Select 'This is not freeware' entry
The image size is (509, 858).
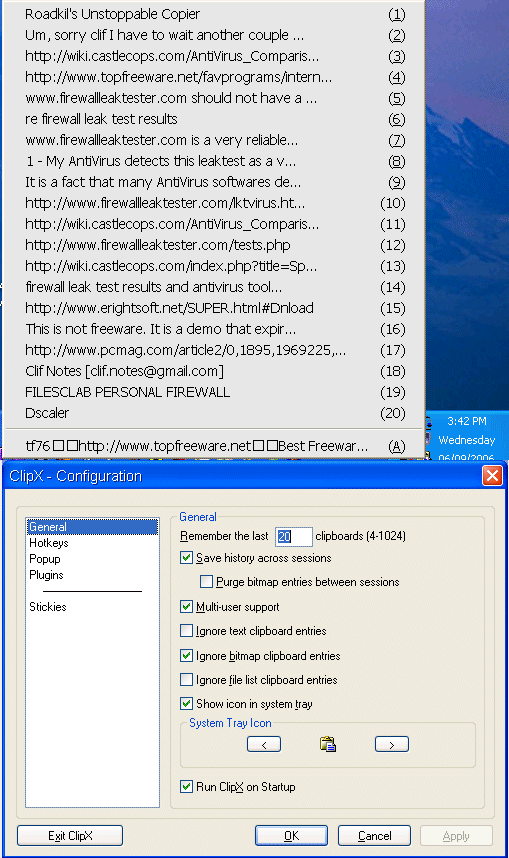coord(215,329)
